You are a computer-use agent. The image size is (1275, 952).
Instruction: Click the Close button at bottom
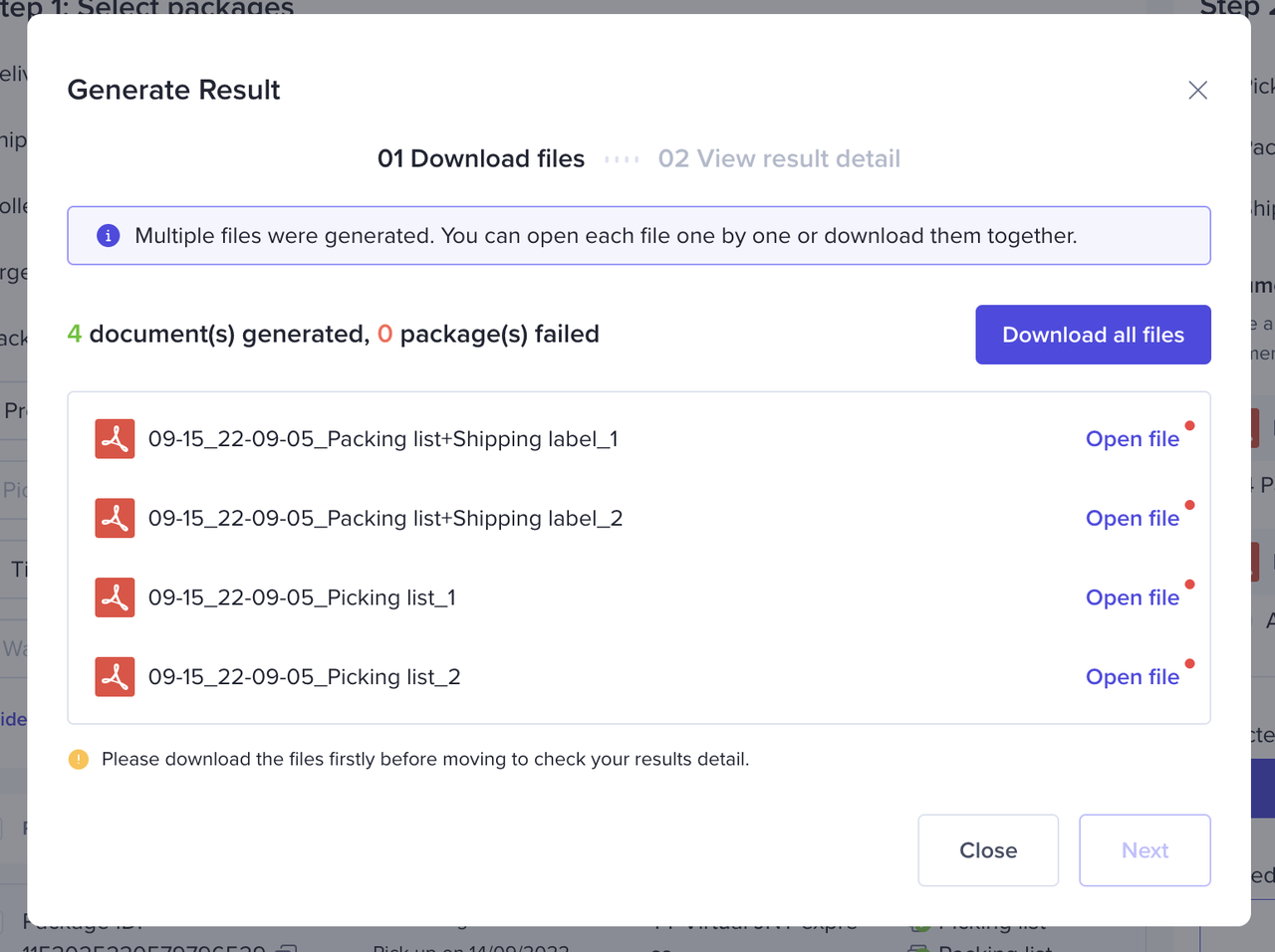pos(987,850)
